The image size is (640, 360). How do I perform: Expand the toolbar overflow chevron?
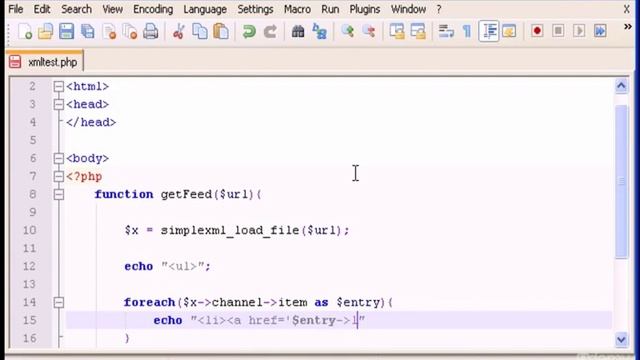(x=628, y=27)
